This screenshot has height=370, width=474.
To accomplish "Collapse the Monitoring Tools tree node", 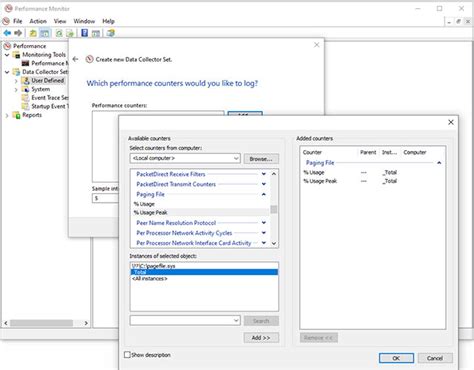I will 7,55.
